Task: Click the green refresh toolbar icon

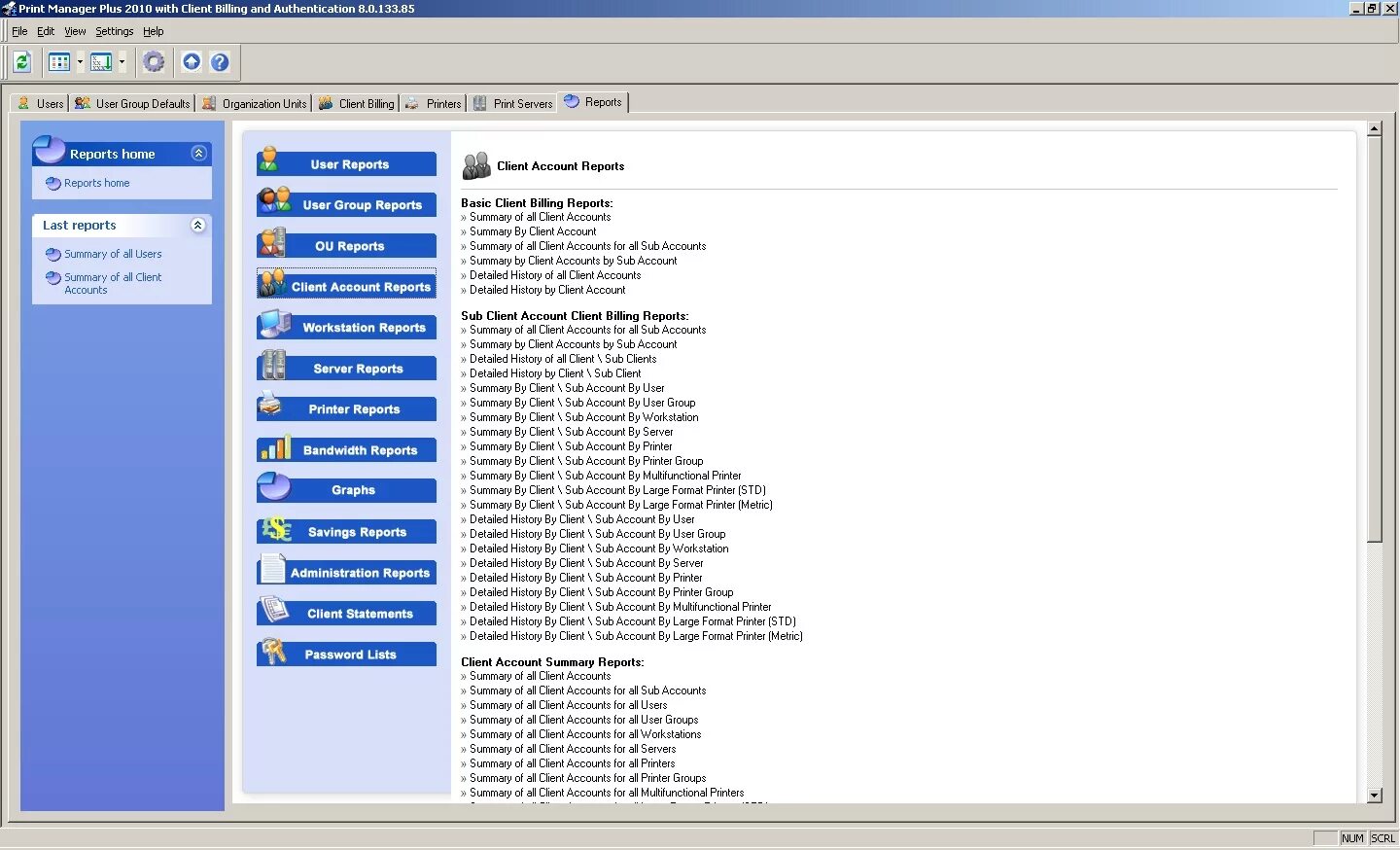Action: pos(22,62)
